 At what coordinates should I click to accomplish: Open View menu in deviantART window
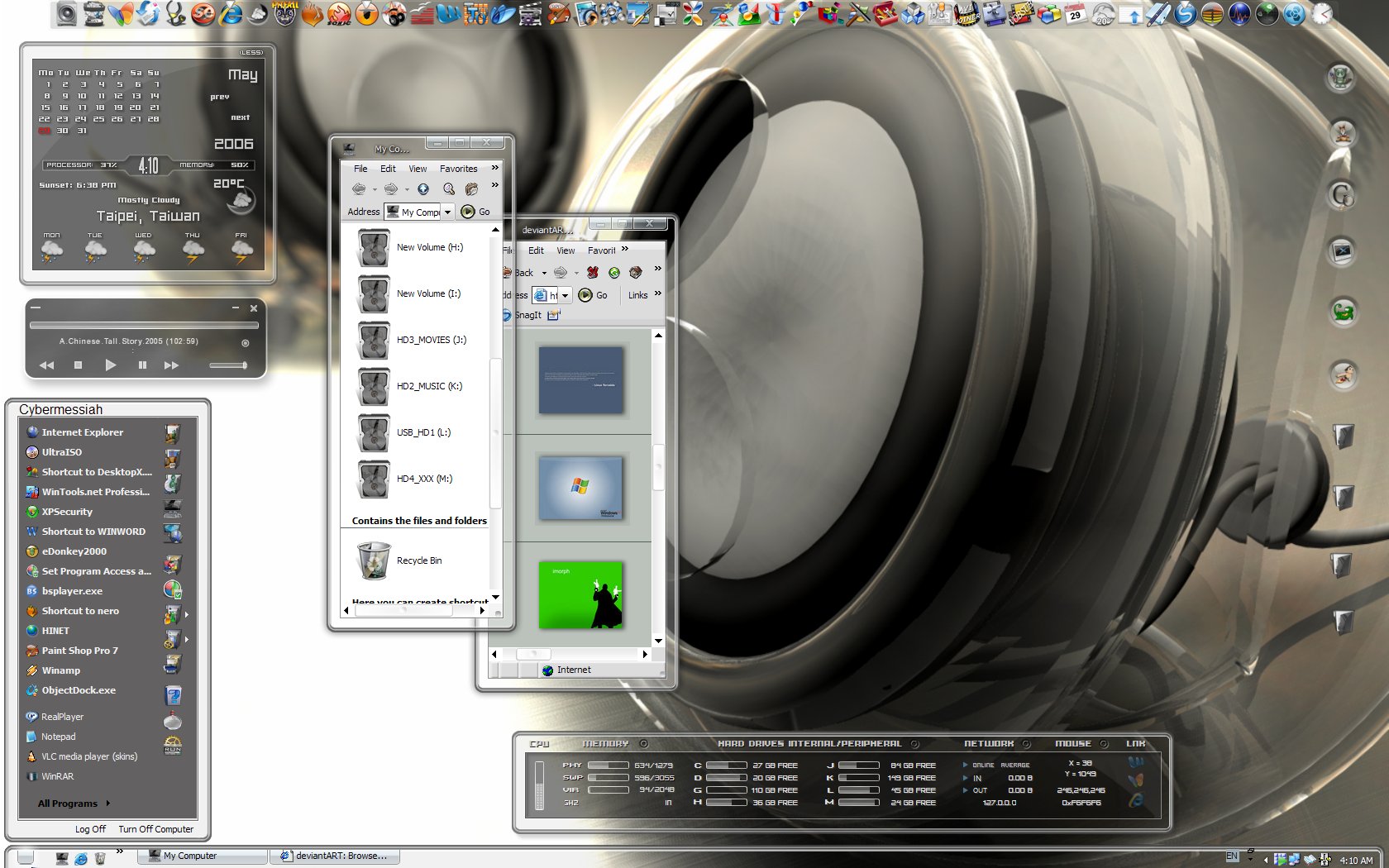click(566, 250)
